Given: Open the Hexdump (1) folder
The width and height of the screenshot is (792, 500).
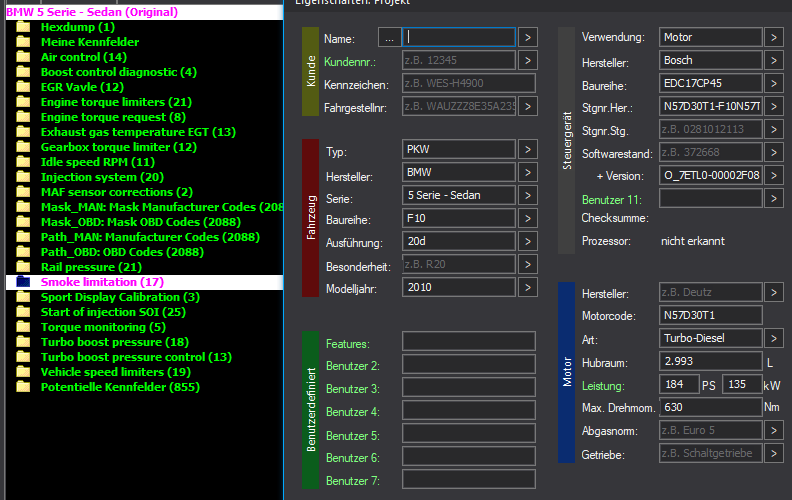Looking at the screenshot, I should 78,27.
